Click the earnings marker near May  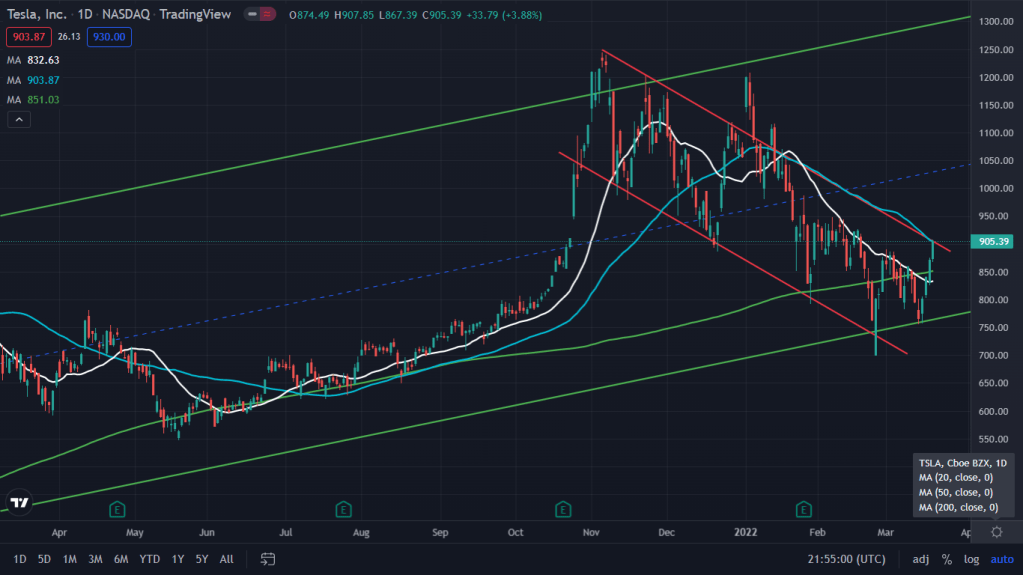[117, 509]
